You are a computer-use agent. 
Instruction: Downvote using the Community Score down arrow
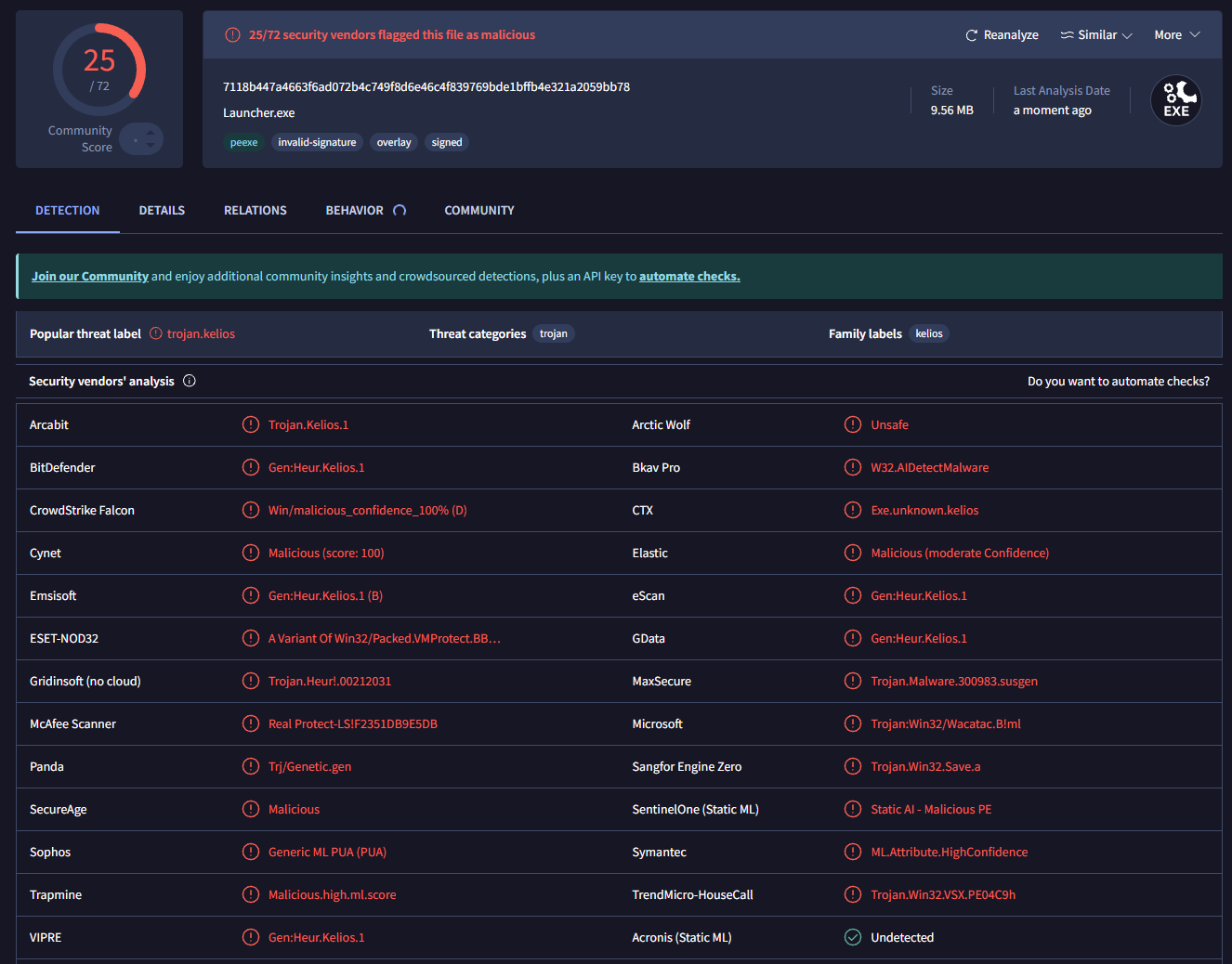(x=151, y=145)
